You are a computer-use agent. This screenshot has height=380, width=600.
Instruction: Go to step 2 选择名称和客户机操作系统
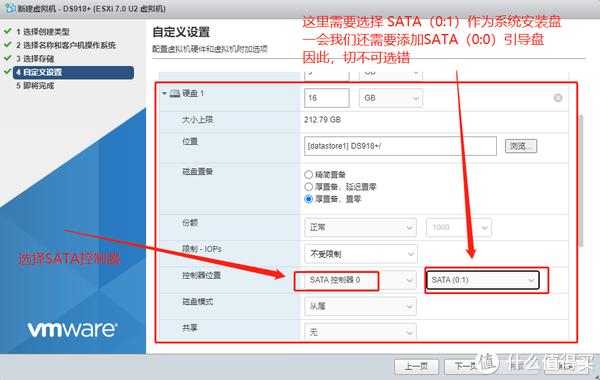[x=65, y=45]
